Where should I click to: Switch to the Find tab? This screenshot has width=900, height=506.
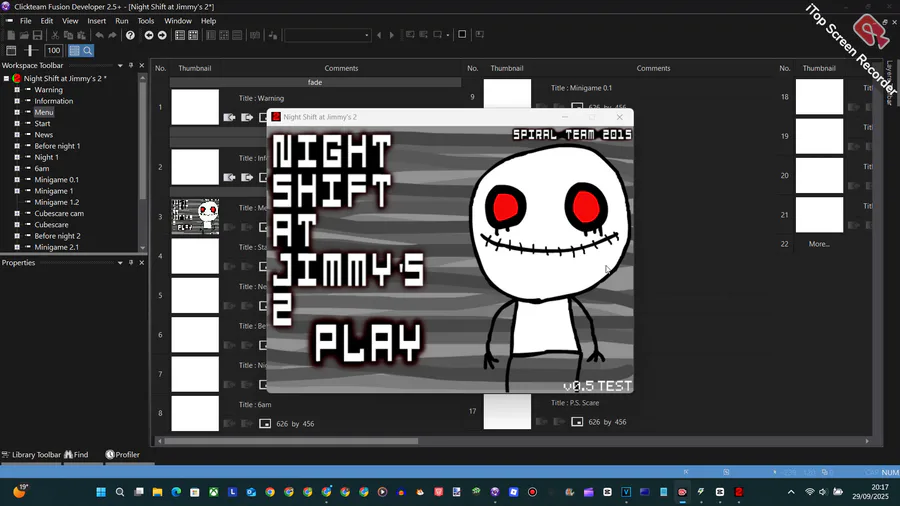[76, 454]
